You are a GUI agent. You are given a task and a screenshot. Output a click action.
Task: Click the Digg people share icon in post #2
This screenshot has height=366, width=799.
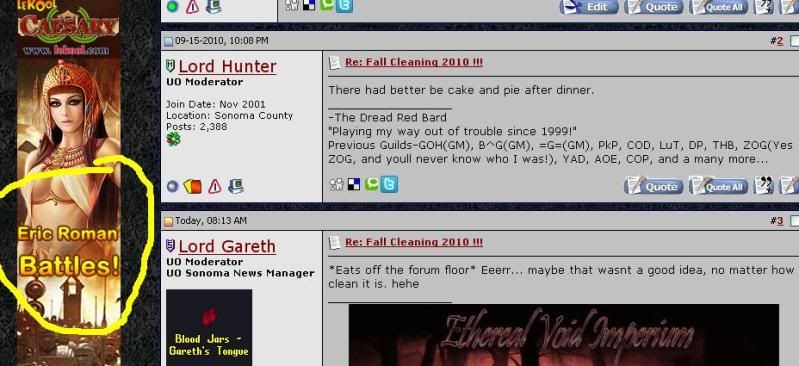(x=336, y=184)
